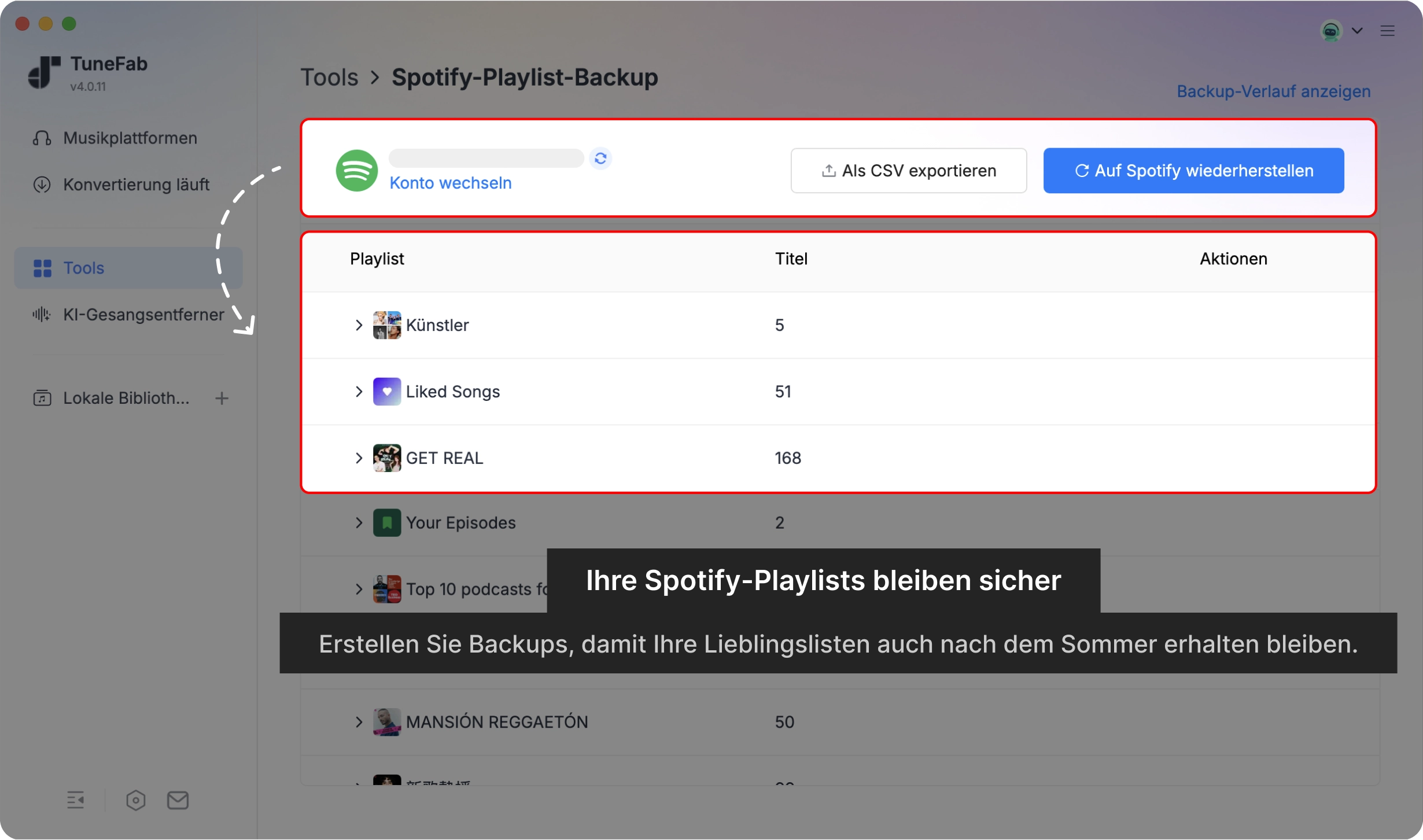This screenshot has height=840, width=1423.
Task: Click the Liked Songs heart cover icon
Action: [387, 392]
